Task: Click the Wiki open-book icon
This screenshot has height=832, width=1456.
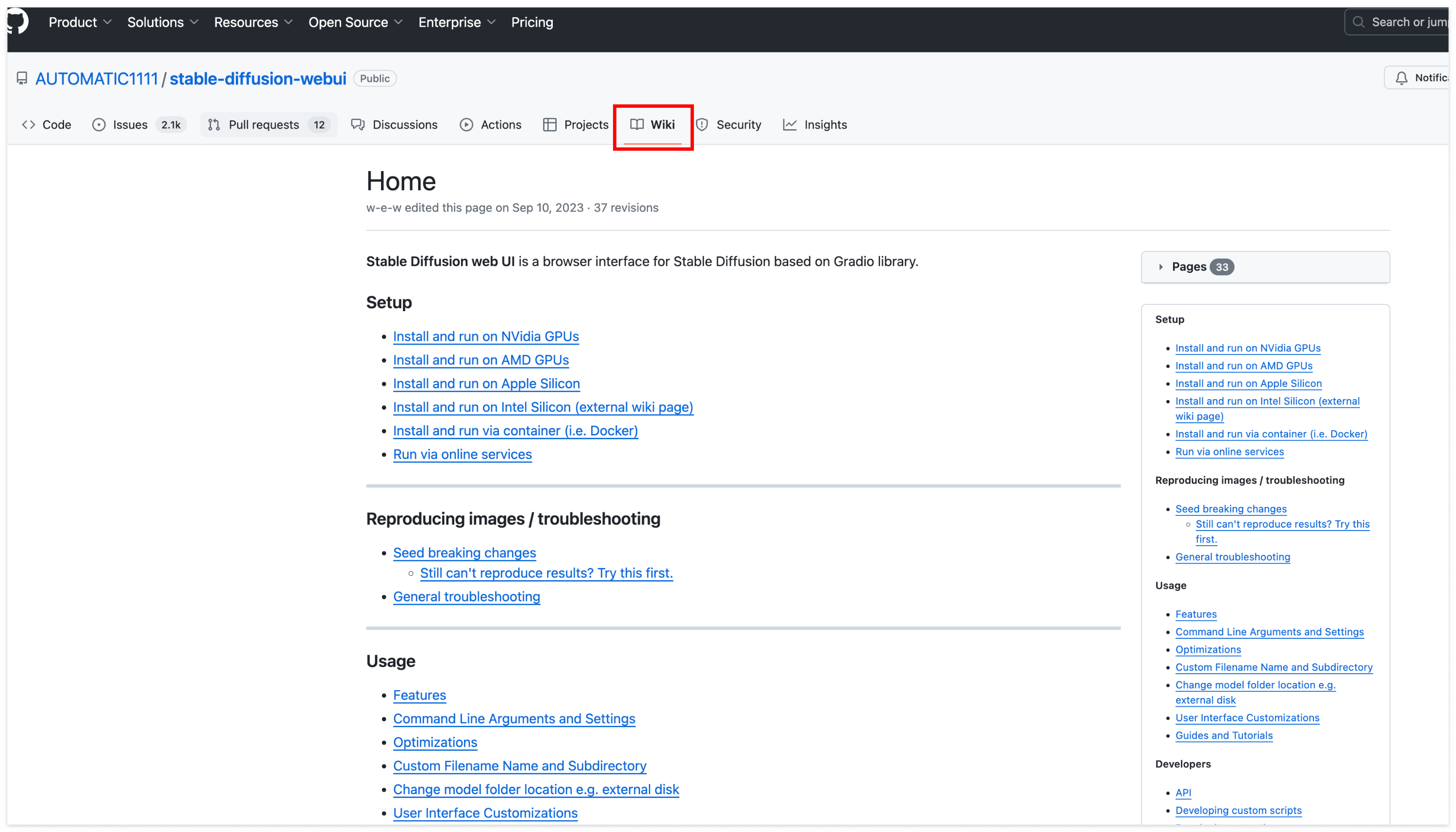Action: pos(637,125)
